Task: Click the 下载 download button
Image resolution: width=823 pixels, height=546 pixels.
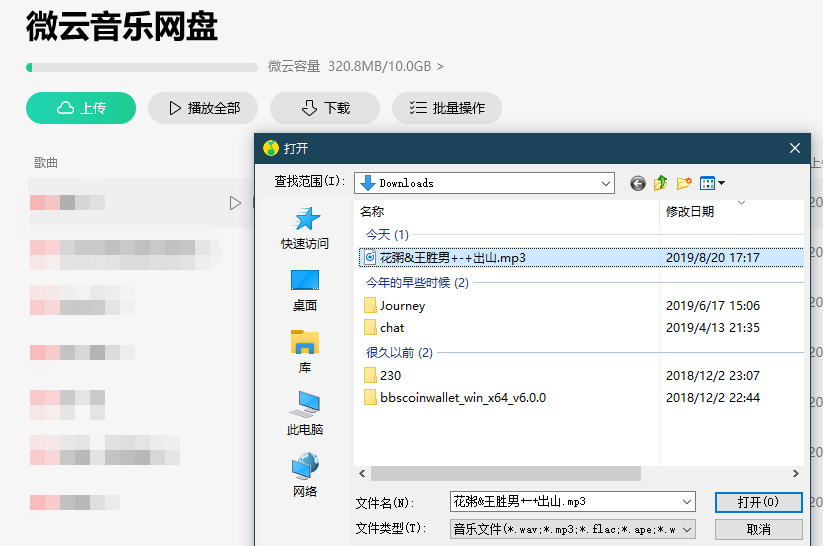Action: (325, 108)
